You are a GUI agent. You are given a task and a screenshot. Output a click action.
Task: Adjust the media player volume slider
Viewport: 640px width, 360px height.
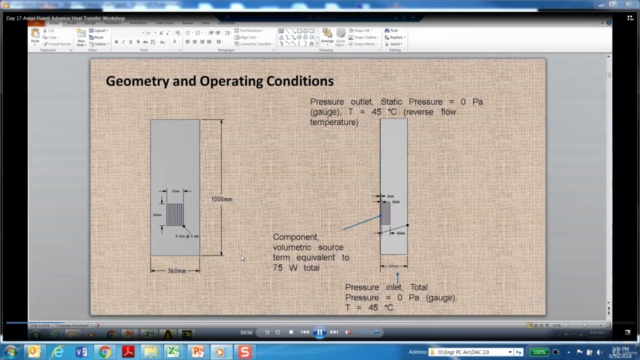367,332
